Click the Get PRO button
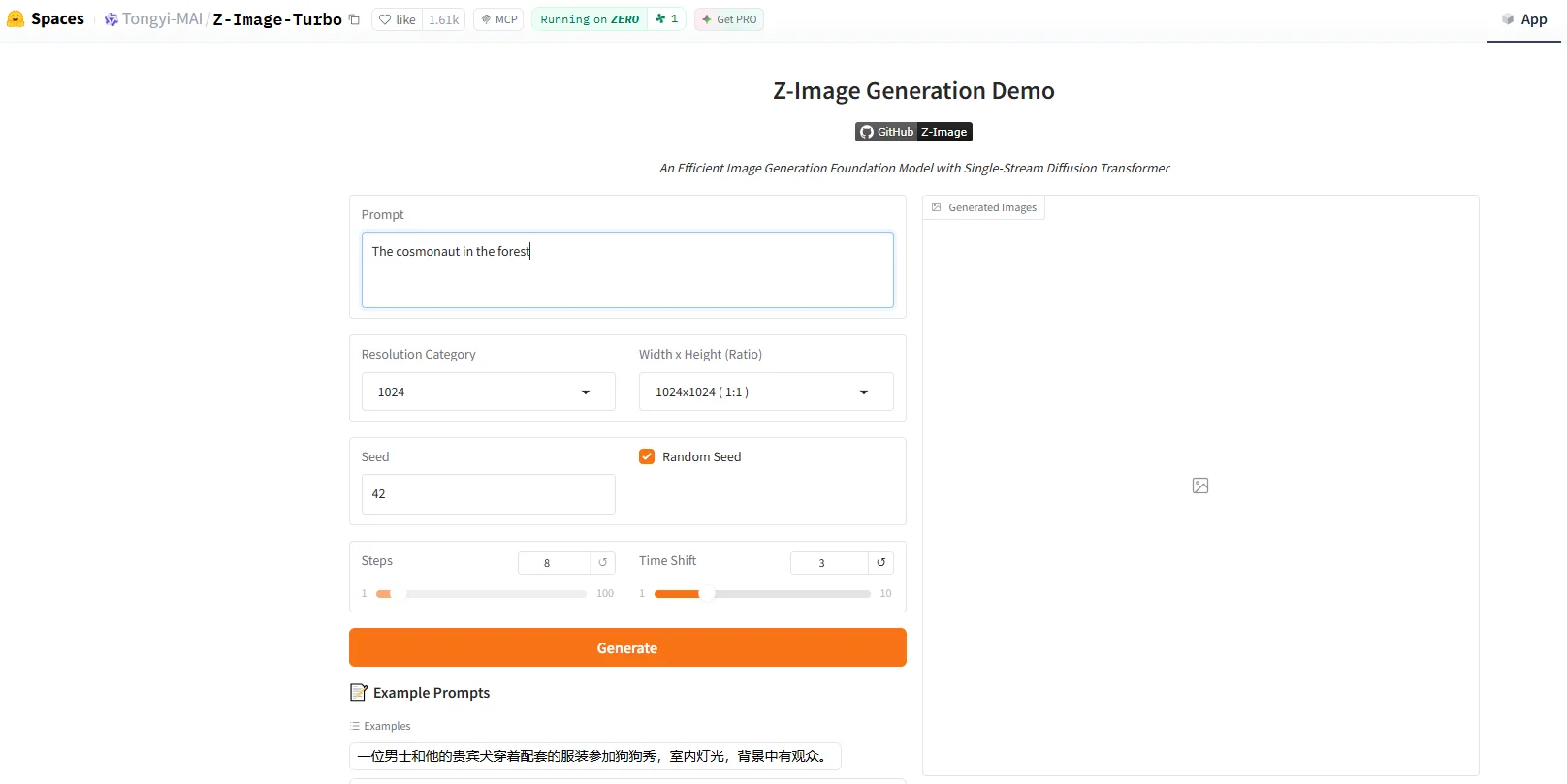Screen dimensions: 1567x784 point(729,19)
